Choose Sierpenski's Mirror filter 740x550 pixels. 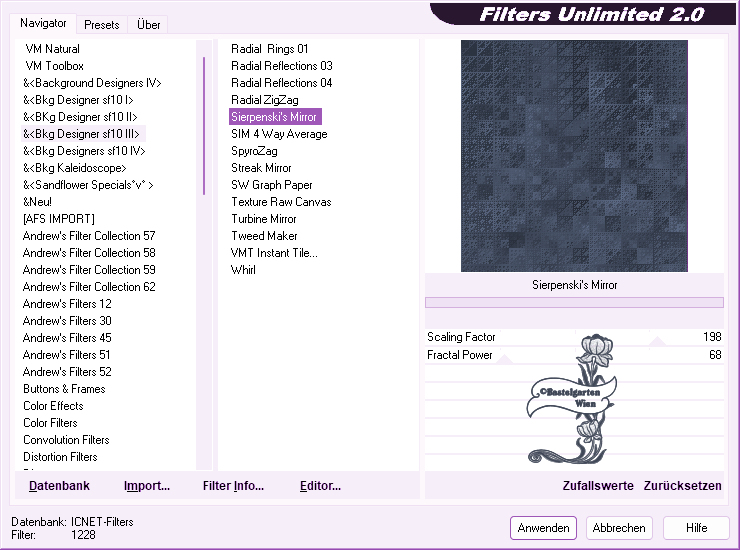[x=275, y=117]
